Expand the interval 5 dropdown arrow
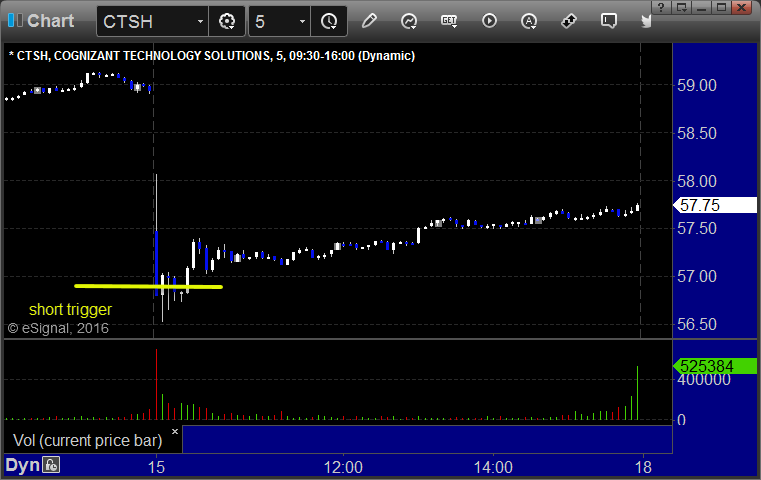761x480 pixels. point(302,21)
